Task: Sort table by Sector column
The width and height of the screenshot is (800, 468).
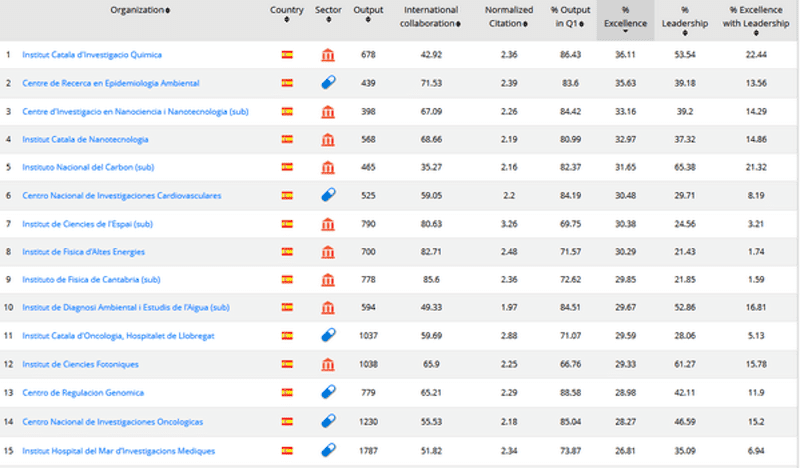Action: pos(328,14)
